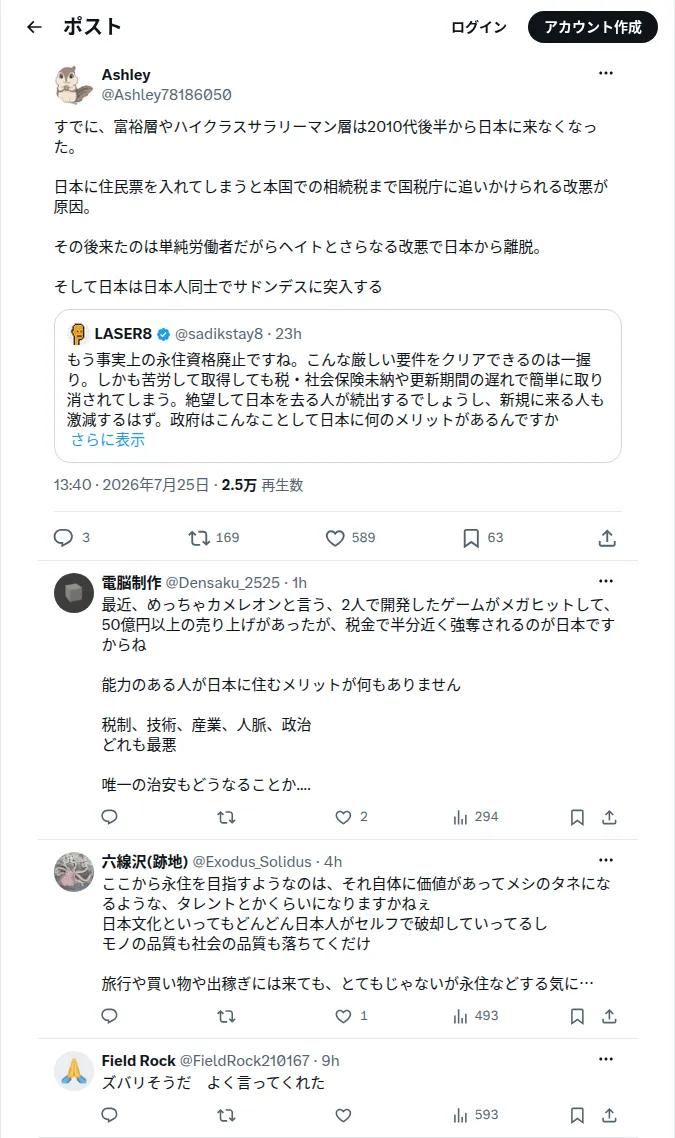The height and width of the screenshot is (1138, 675).
Task: Click the アカウント作成 button
Action: pos(593,28)
